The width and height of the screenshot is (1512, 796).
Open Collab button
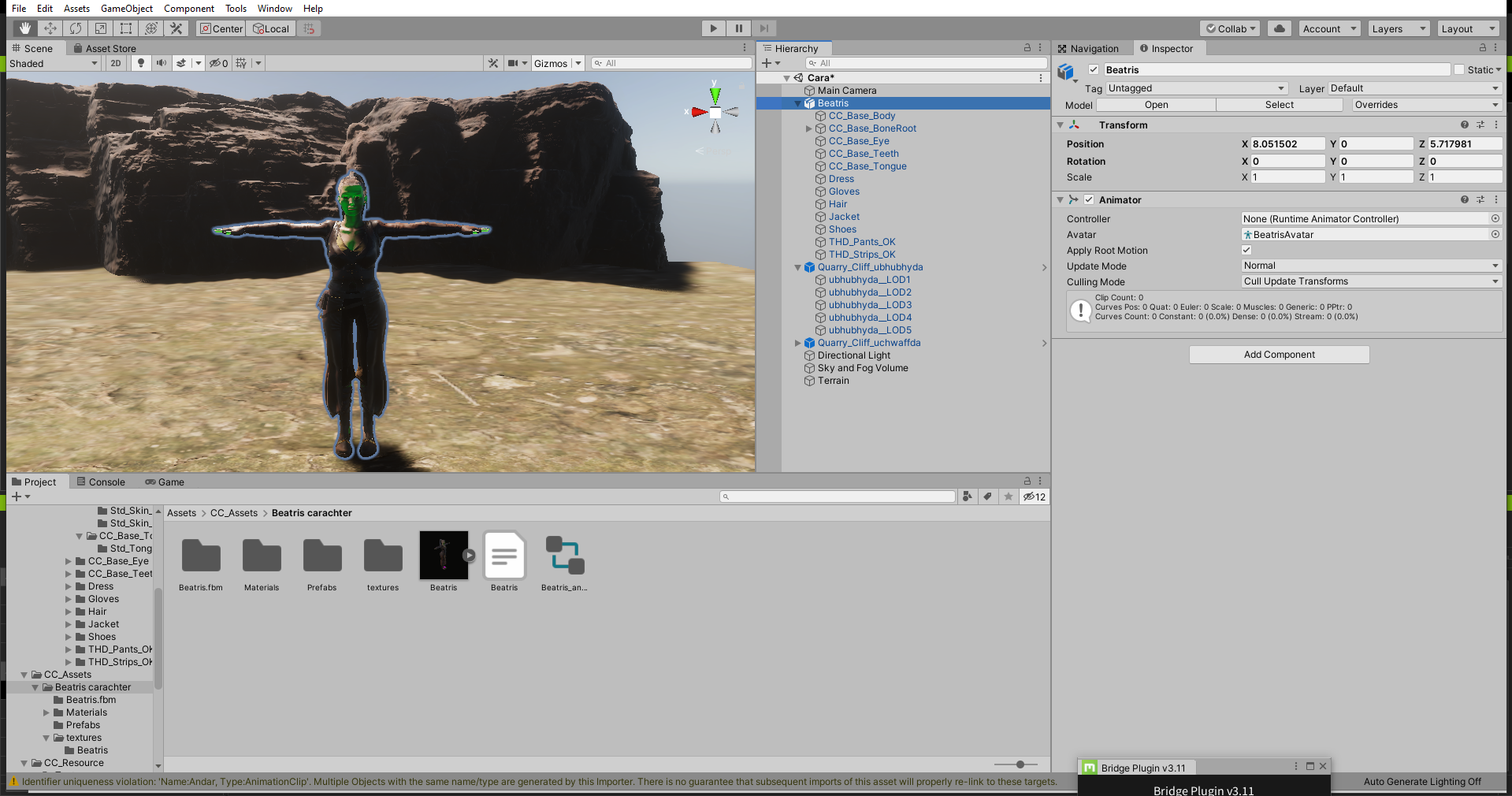(1231, 28)
